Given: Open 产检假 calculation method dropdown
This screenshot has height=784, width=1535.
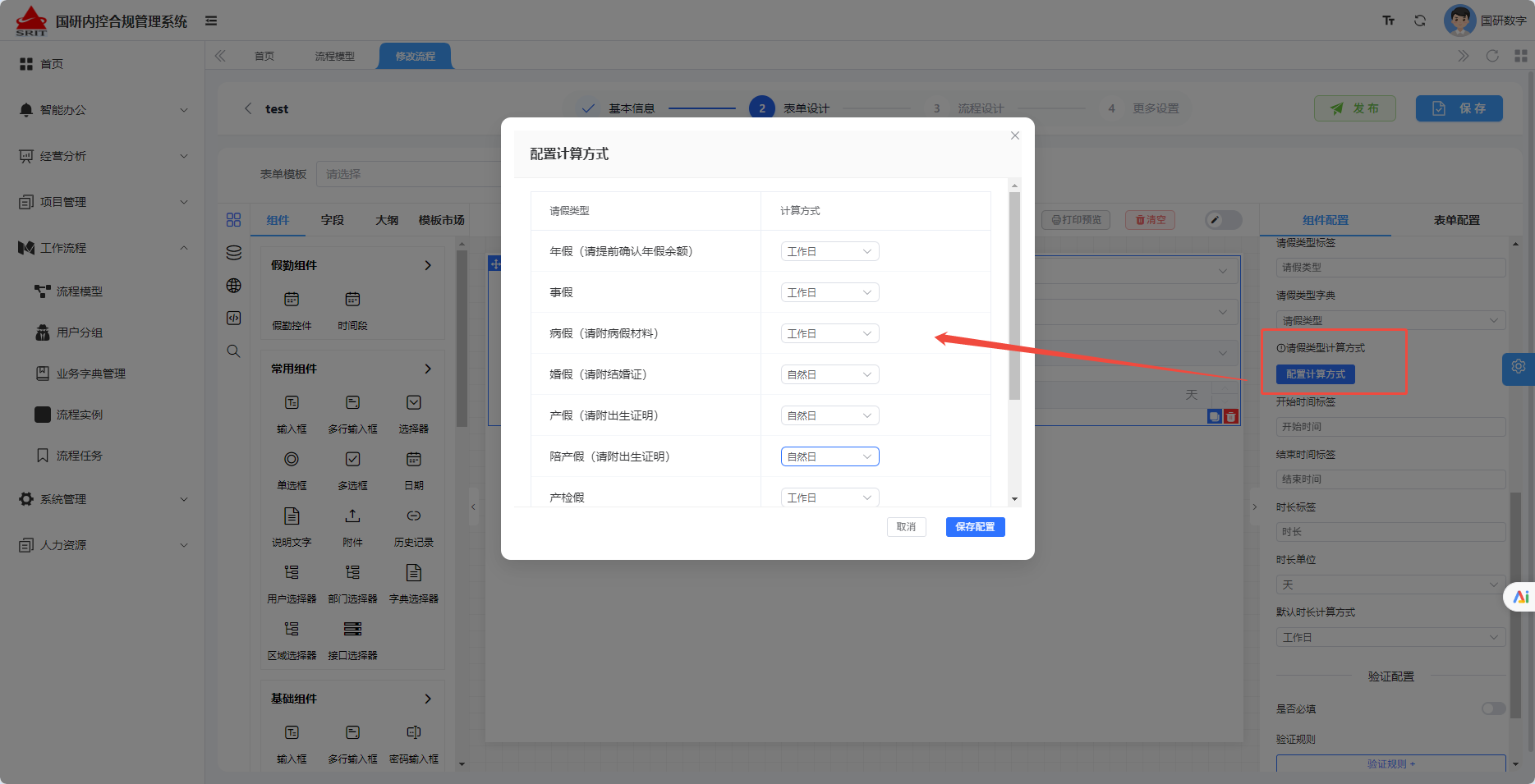Looking at the screenshot, I should tap(830, 497).
